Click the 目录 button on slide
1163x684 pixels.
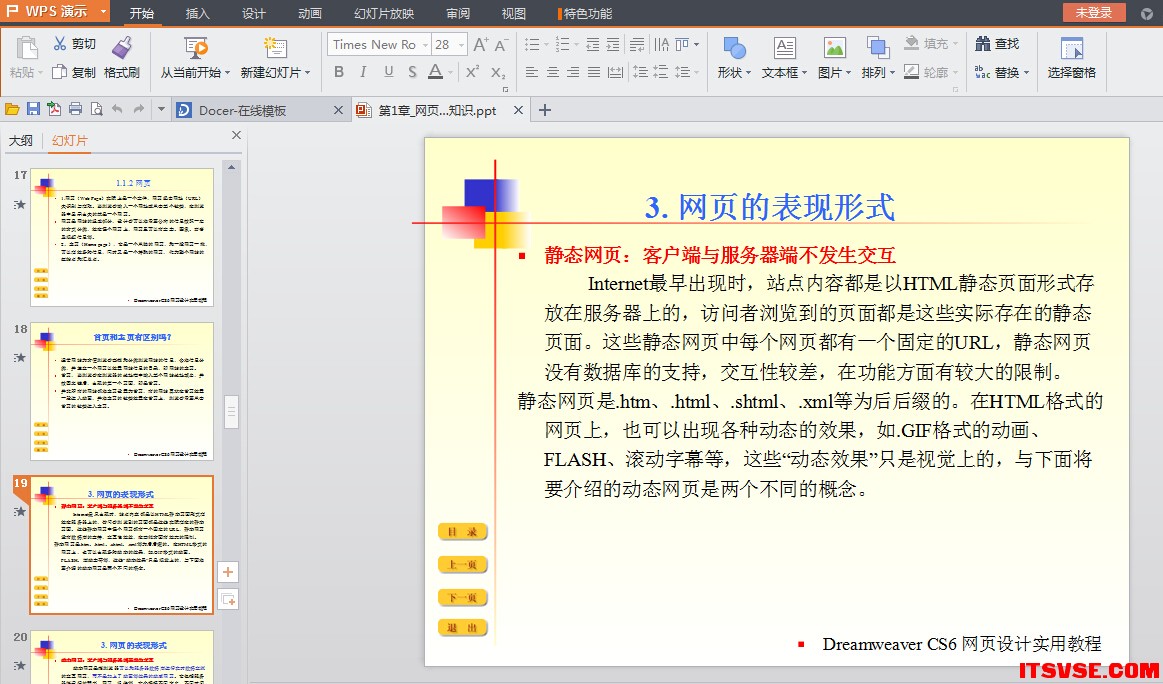click(463, 532)
